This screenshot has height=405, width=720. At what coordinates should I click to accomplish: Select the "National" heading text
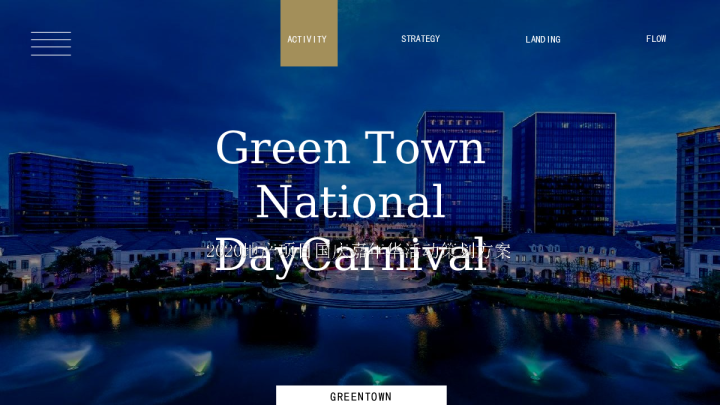(350, 202)
